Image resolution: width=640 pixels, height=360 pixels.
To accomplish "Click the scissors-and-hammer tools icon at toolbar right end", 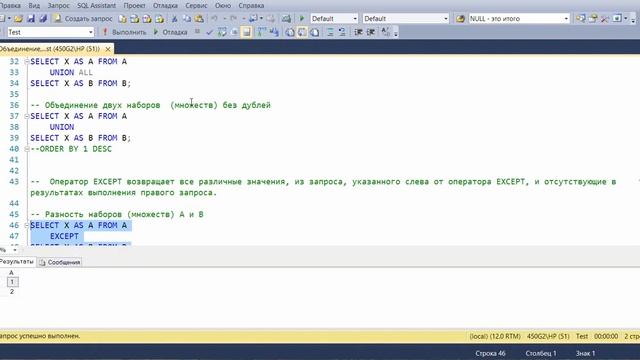I will point(605,19).
